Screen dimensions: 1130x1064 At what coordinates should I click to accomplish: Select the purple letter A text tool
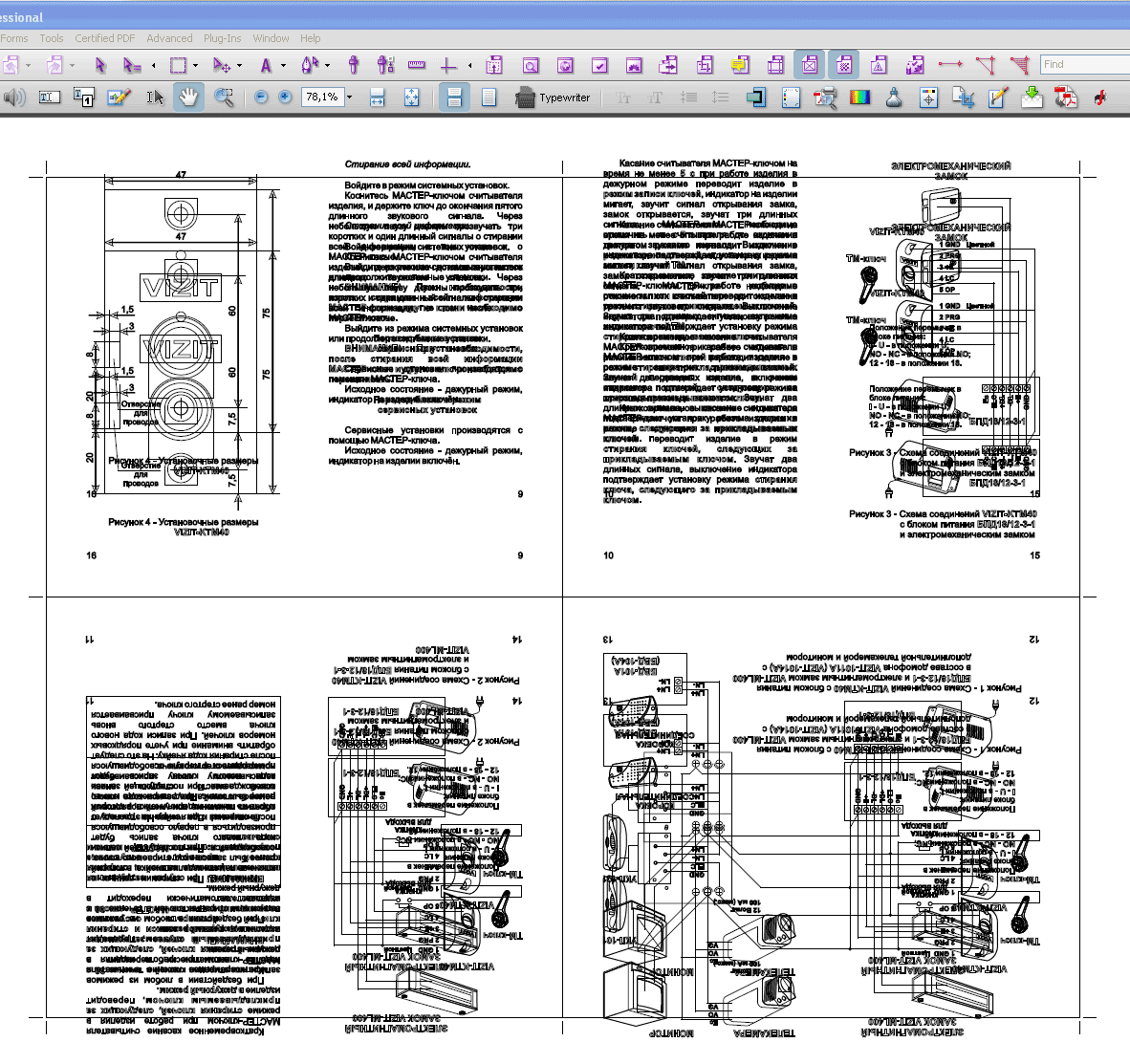coord(266,66)
